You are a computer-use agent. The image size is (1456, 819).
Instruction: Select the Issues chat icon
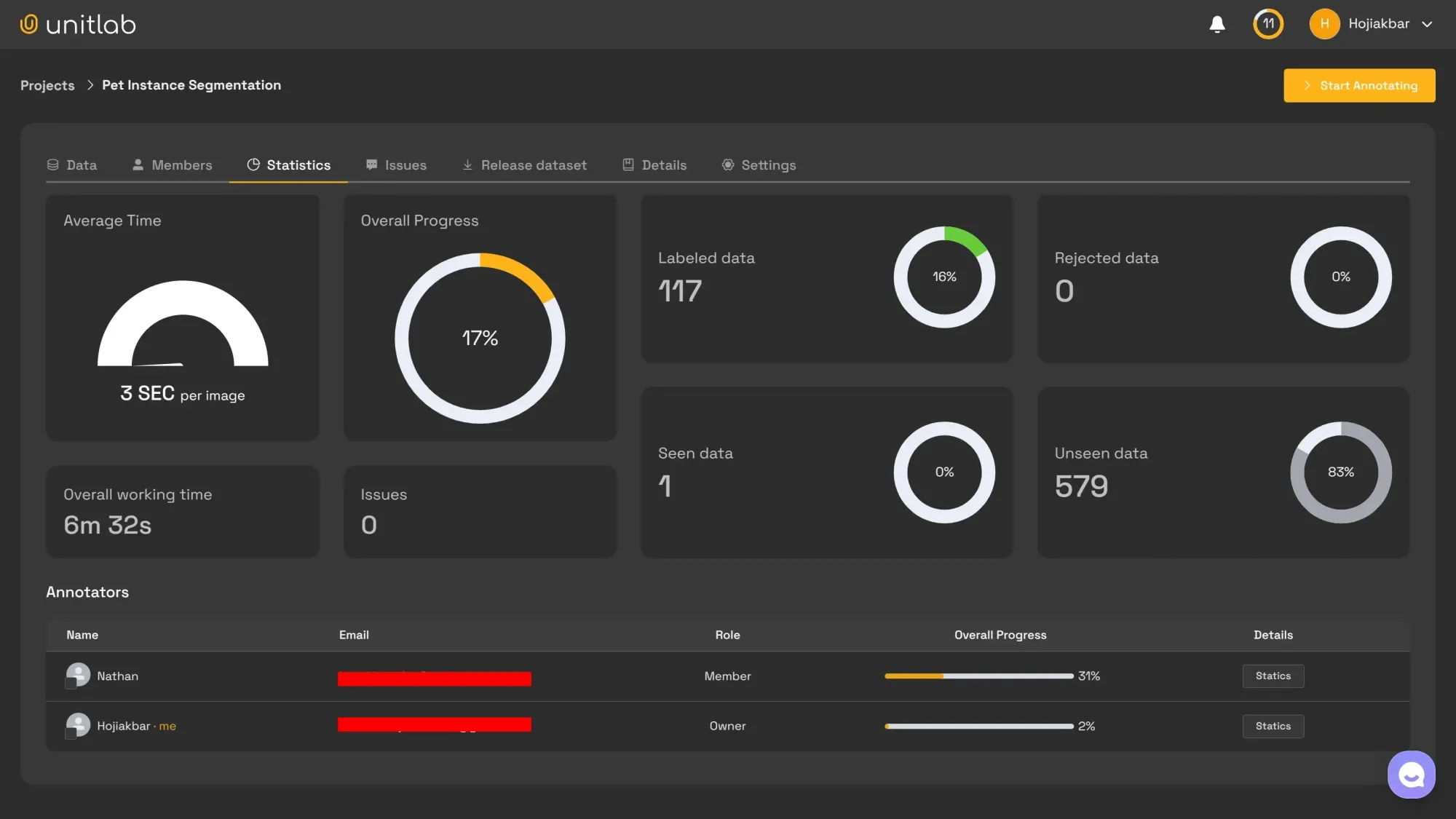coord(371,165)
